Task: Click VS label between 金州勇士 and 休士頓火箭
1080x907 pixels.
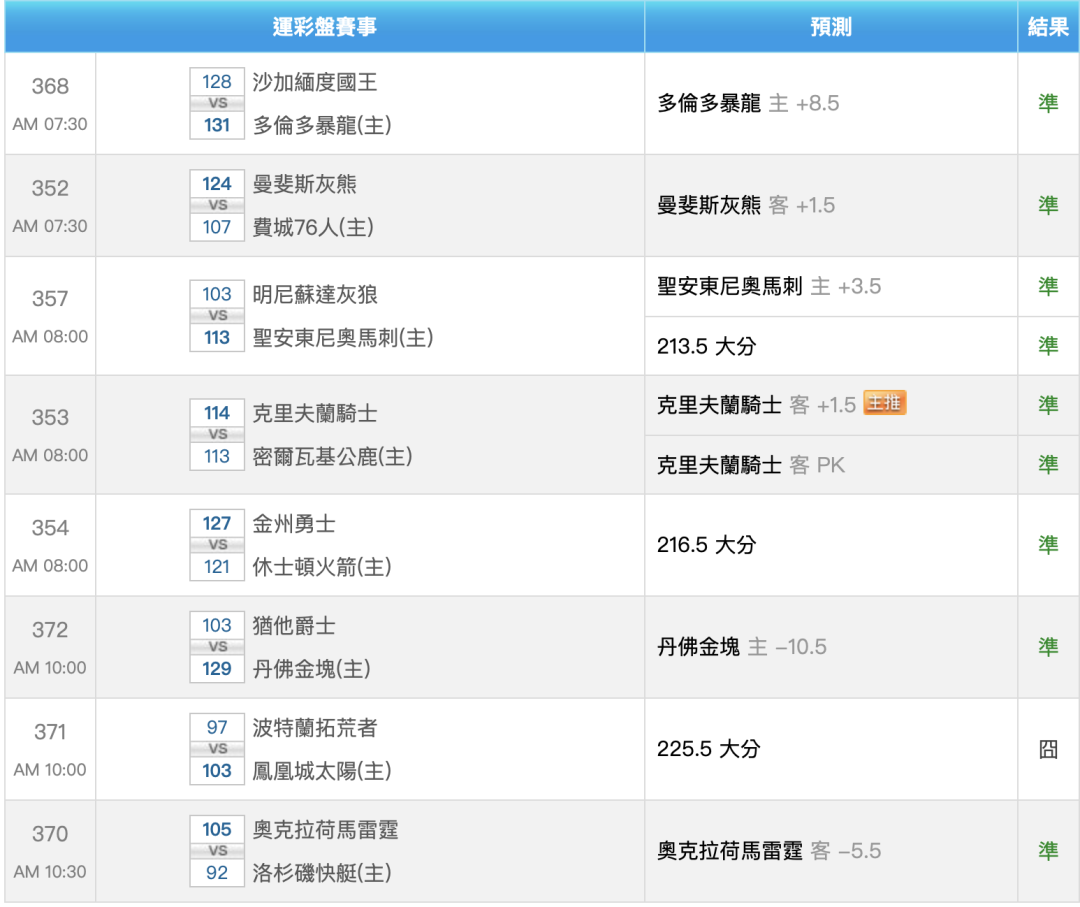Action: [x=218, y=545]
